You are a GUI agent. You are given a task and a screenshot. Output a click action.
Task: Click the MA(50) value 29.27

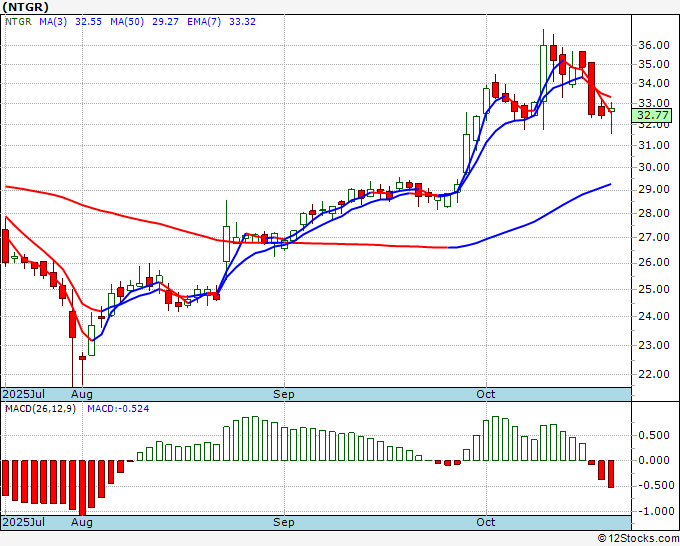[165, 22]
